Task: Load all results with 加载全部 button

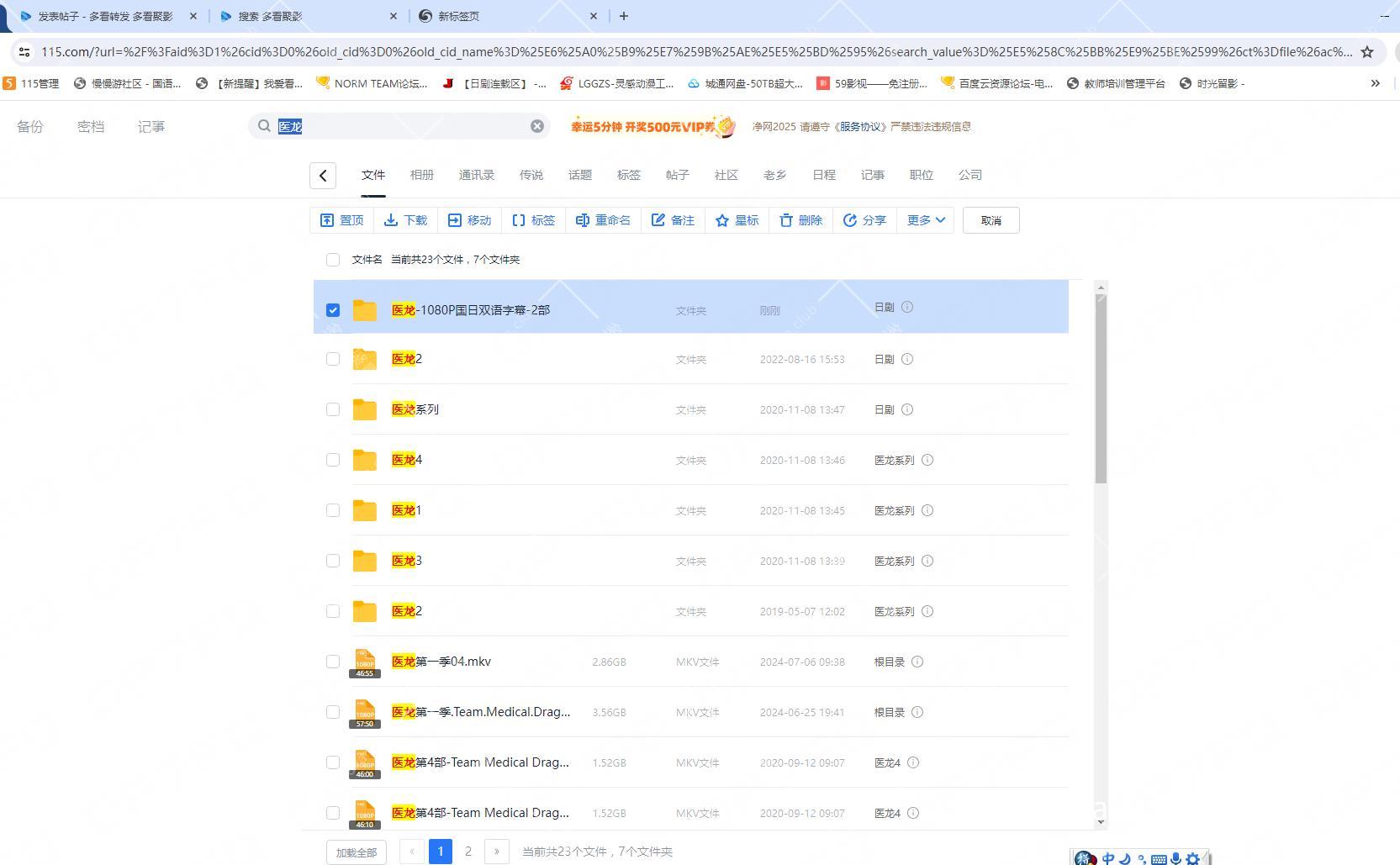Action: pos(355,852)
